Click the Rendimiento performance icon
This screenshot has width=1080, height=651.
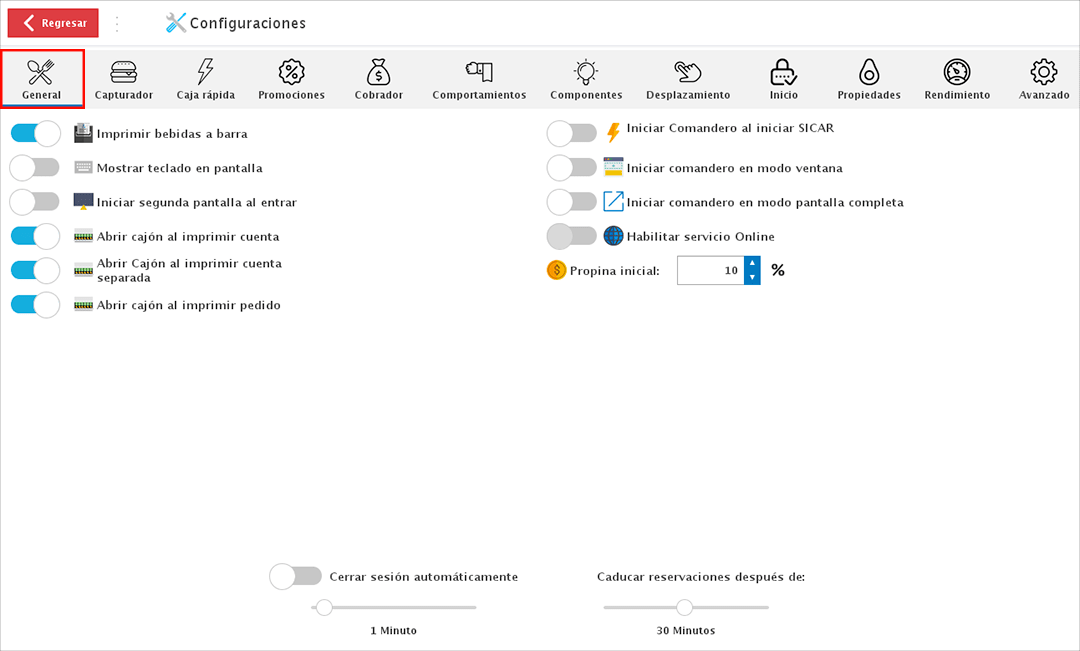[x=956, y=78]
